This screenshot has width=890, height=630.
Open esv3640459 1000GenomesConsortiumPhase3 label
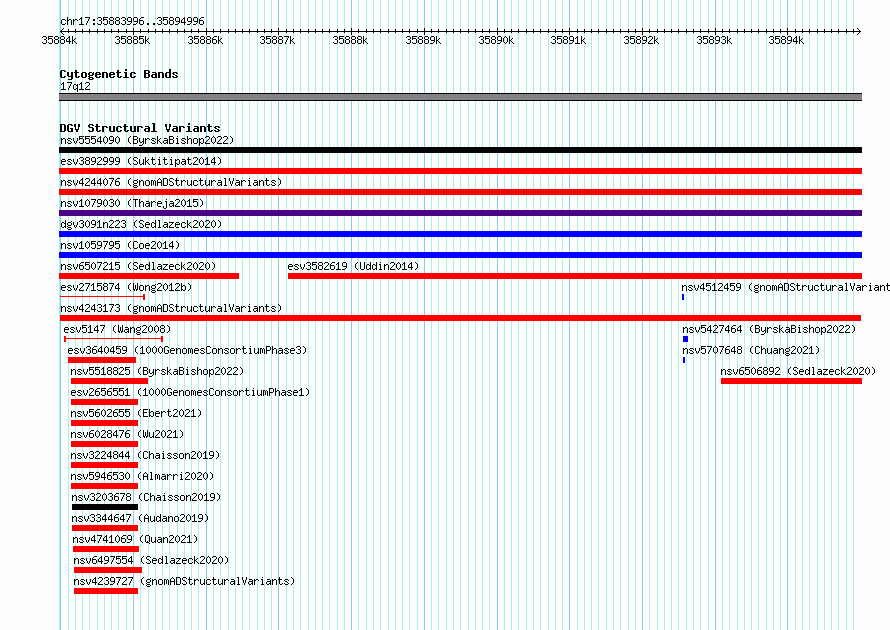pyautogui.click(x=187, y=350)
